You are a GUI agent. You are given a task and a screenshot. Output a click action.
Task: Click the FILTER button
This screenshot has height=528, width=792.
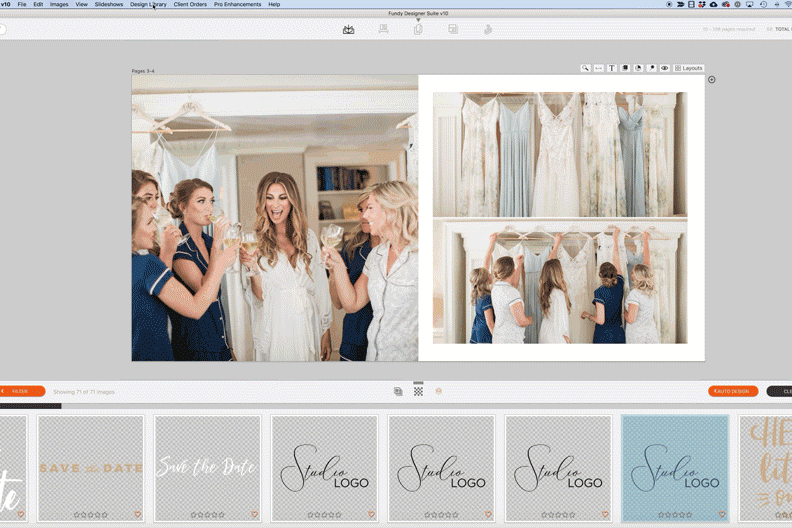coord(22,391)
